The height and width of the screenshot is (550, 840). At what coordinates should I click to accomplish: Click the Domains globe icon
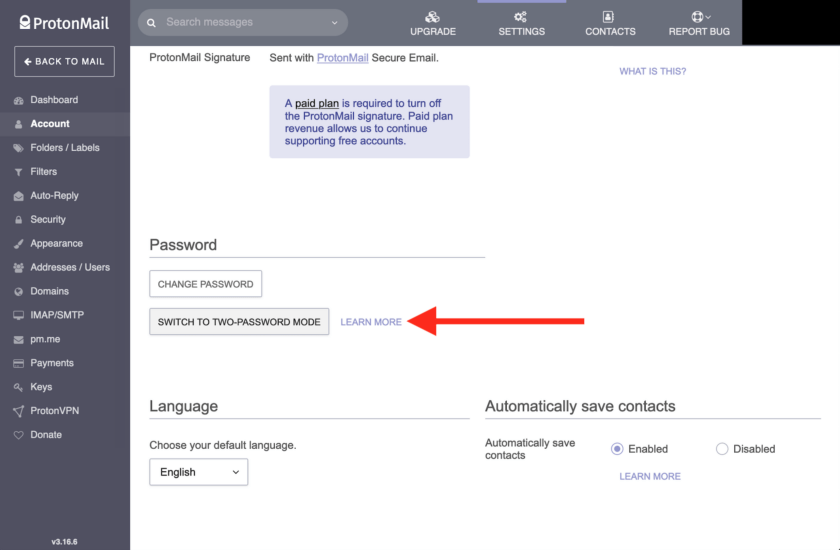[x=19, y=292]
